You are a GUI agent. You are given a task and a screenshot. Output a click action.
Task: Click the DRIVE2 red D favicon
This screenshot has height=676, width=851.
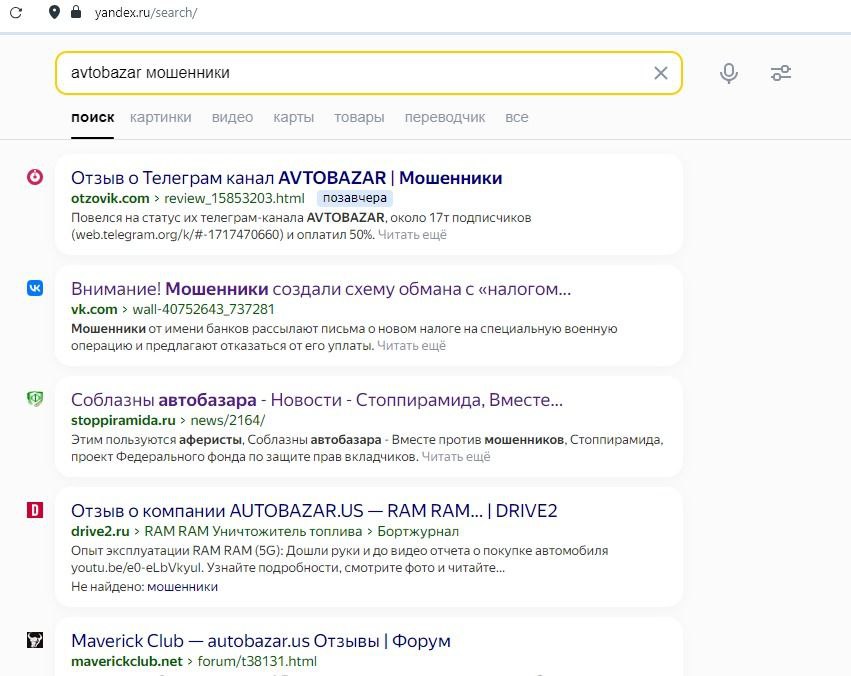[35, 510]
